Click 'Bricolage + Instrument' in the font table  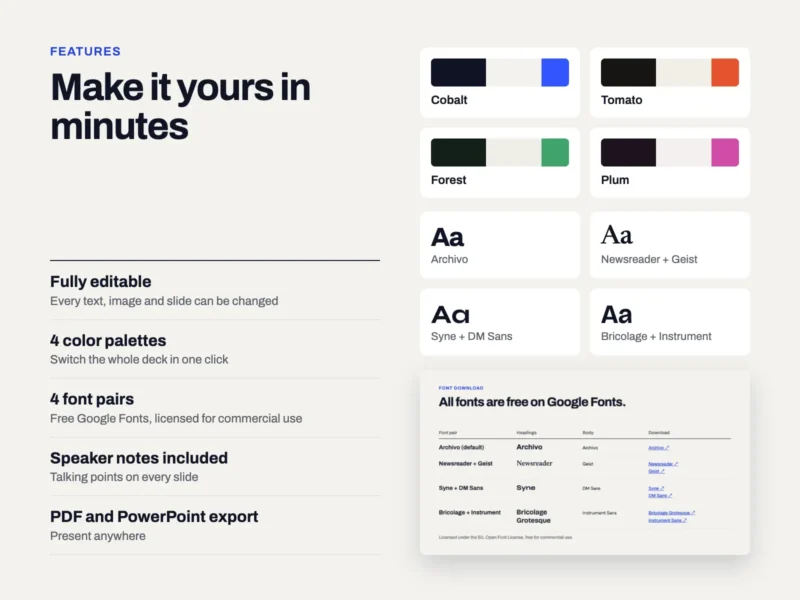469,512
